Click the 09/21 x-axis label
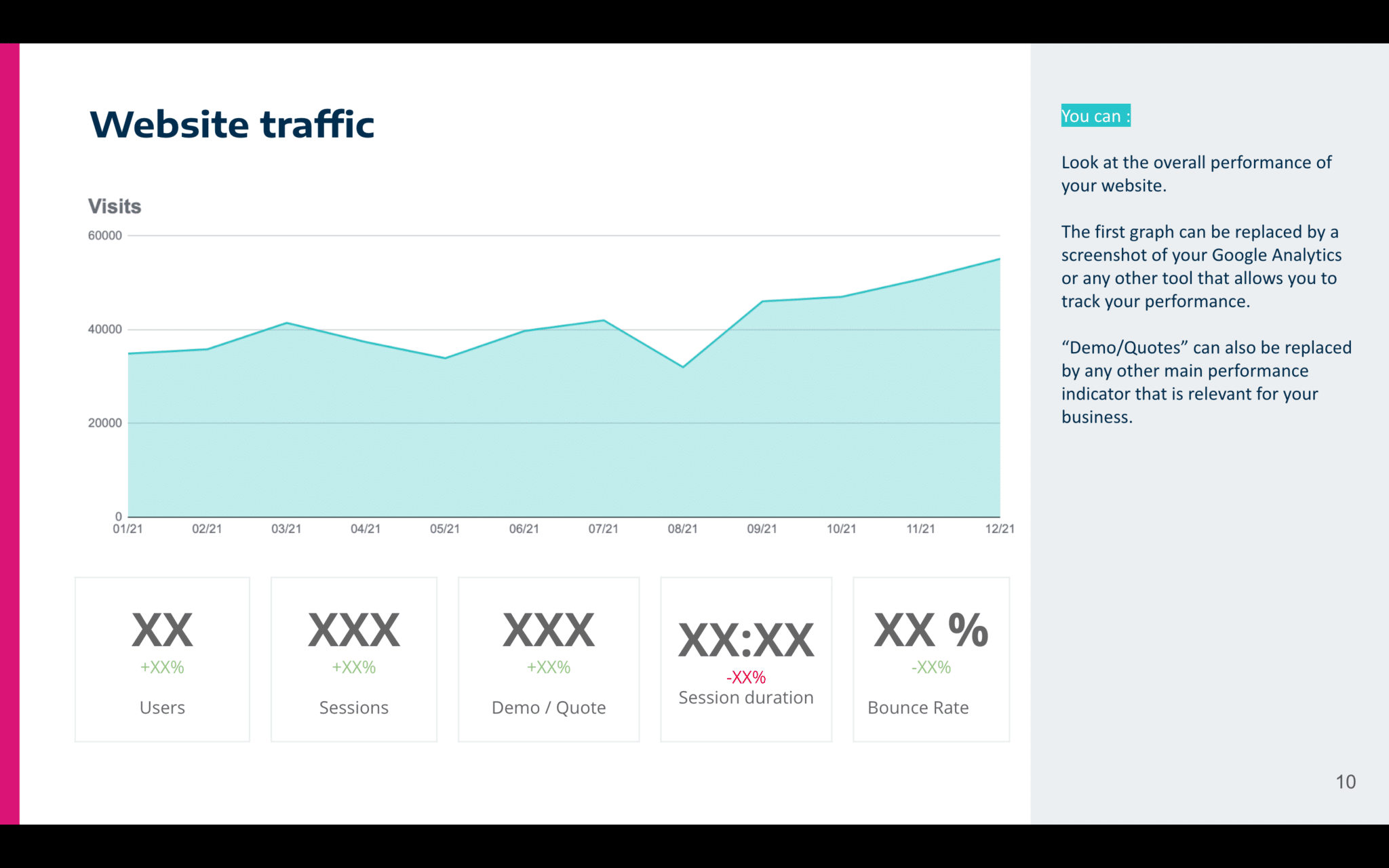 point(762,529)
